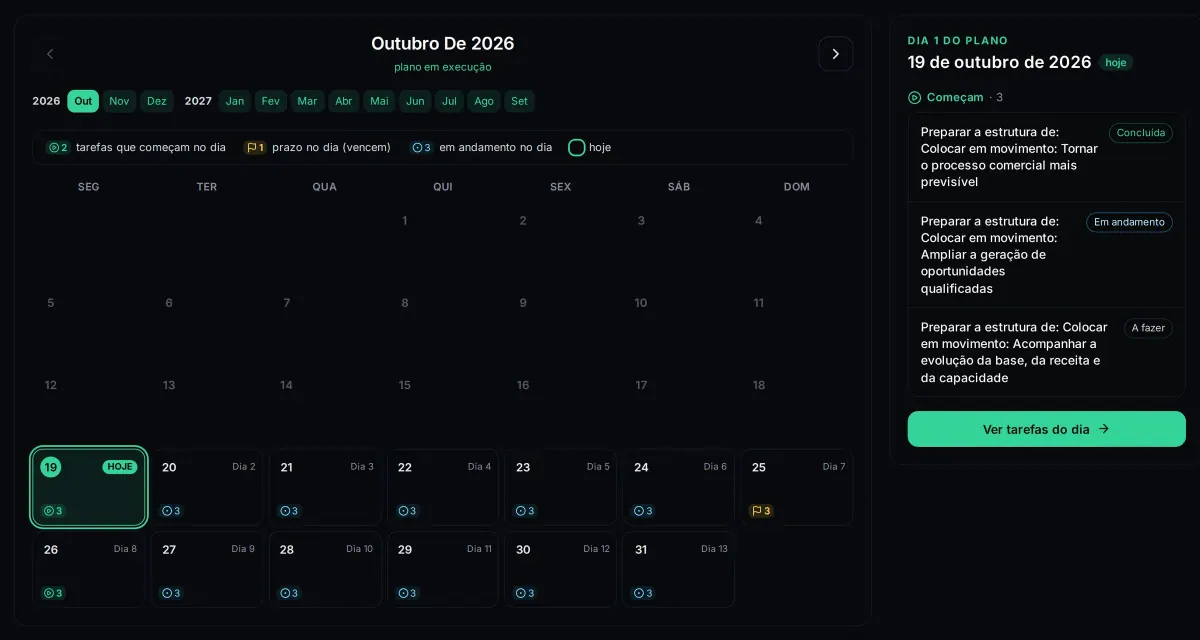Click the in-progress badge on day 20
The image size is (1200, 640).
172,511
